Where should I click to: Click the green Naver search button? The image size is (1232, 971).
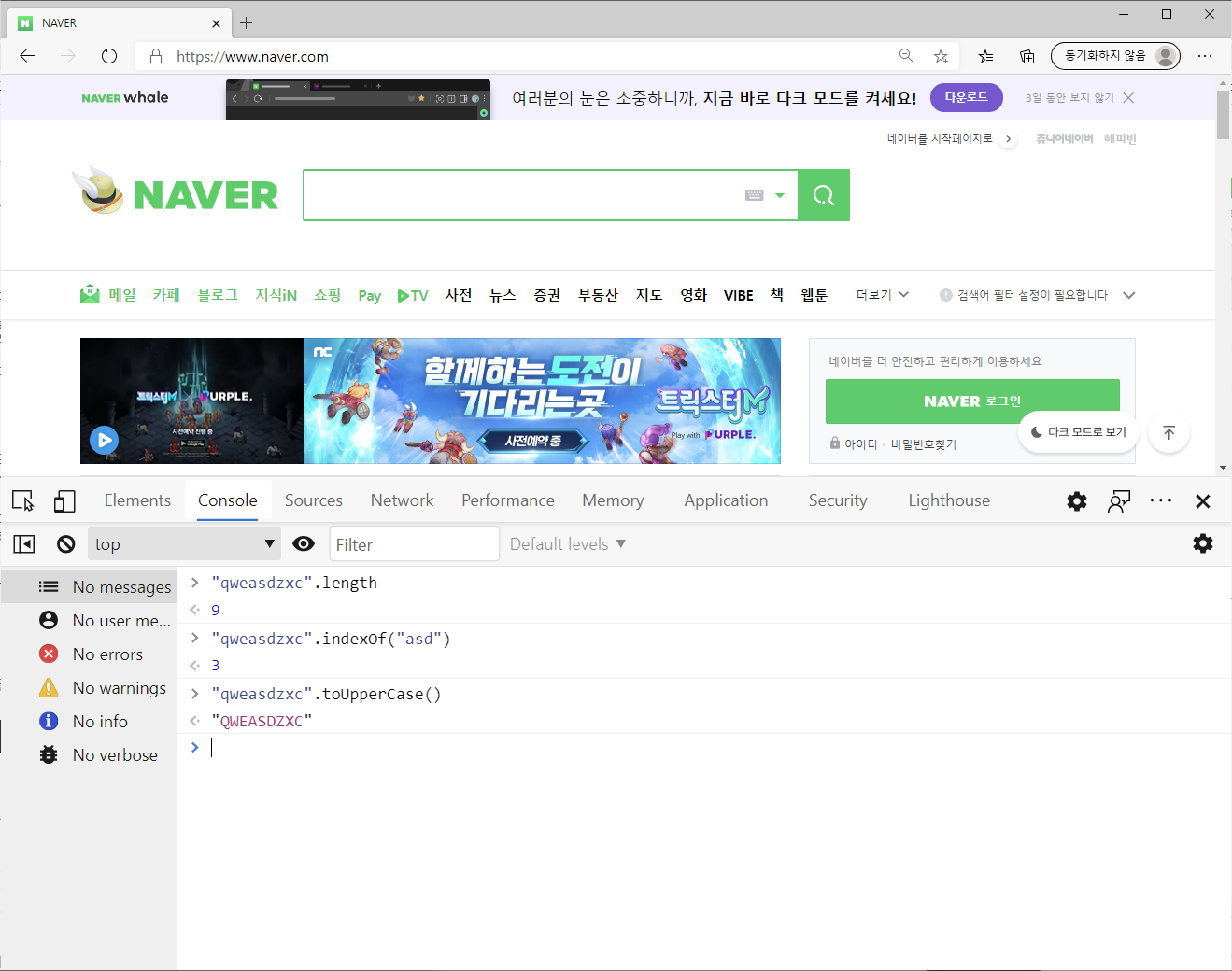[x=824, y=195]
